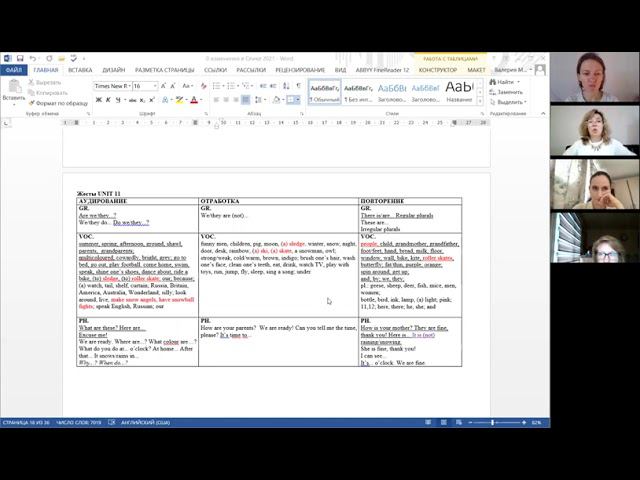Screen dimensions: 640x480
Task: Click the multilevel list icon
Action: (246, 86)
